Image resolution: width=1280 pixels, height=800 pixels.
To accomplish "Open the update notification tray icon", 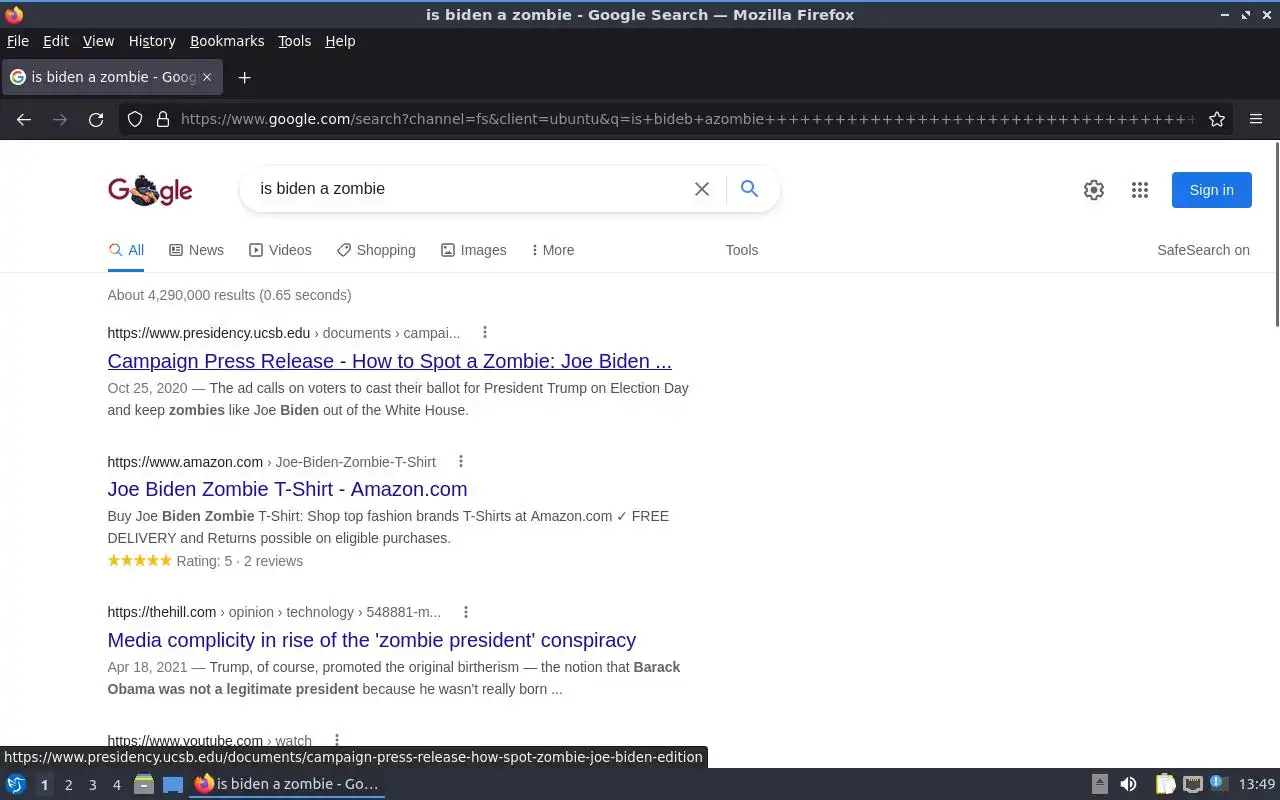I will pos(1218,784).
